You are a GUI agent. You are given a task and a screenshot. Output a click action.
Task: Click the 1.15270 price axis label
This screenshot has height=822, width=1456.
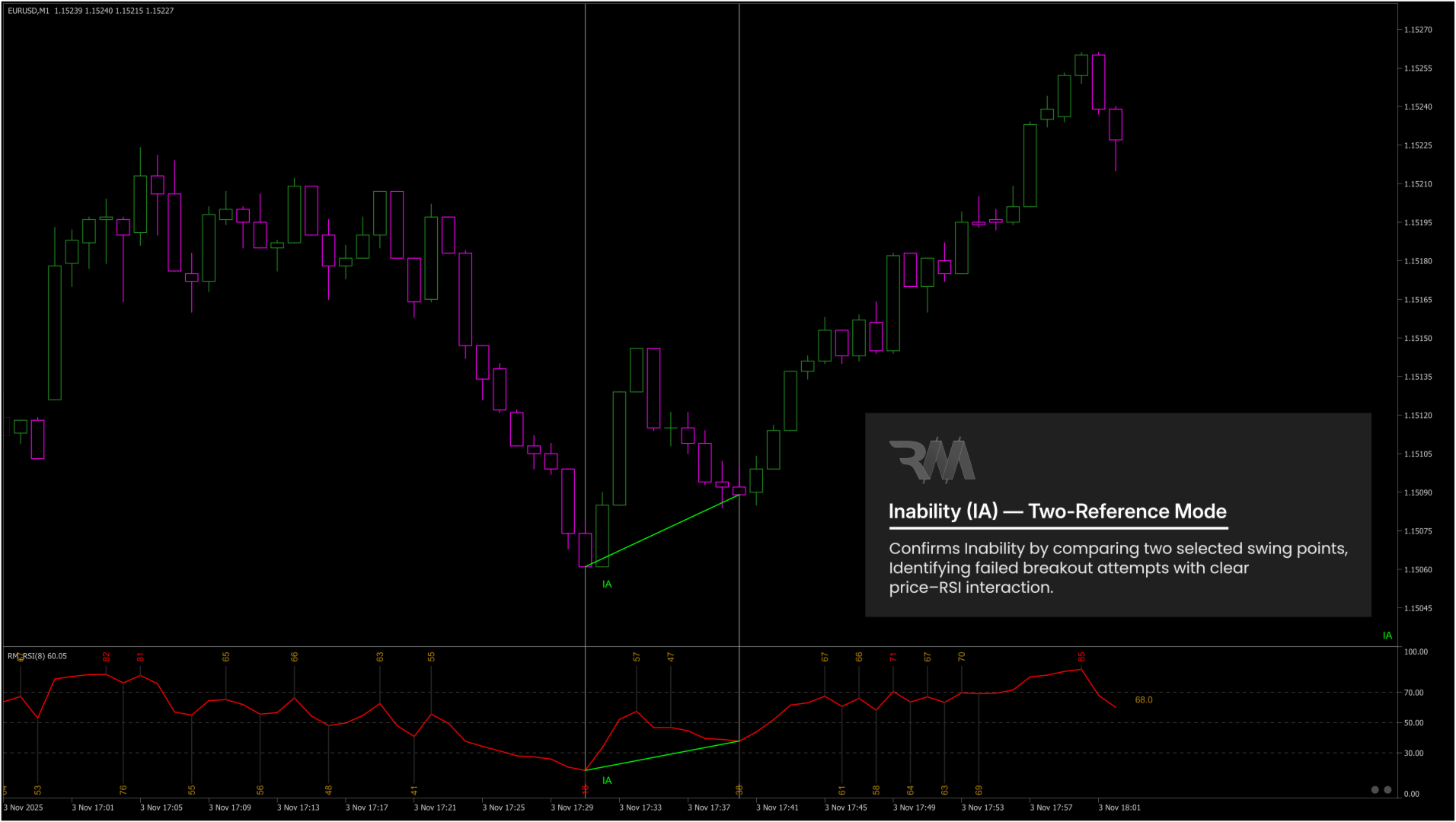(x=1418, y=30)
